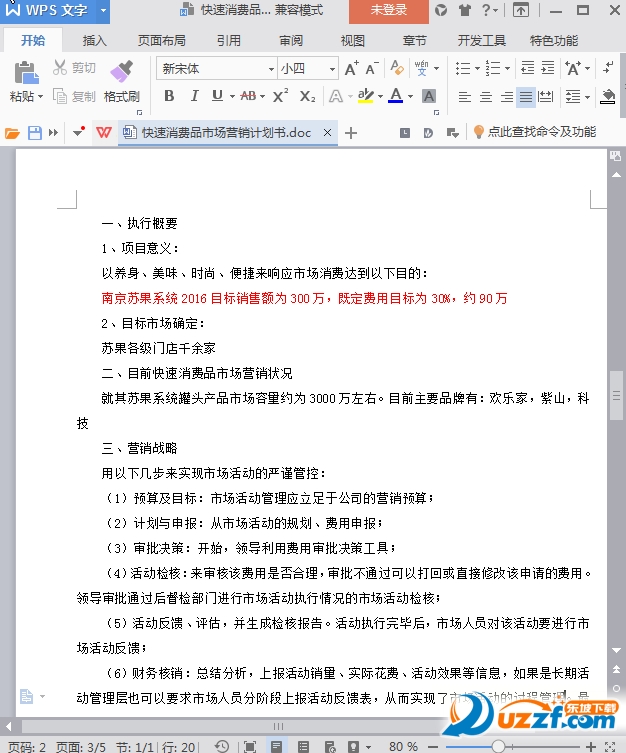
Task: Open the 审阅 ribbon tab
Action: pos(291,41)
